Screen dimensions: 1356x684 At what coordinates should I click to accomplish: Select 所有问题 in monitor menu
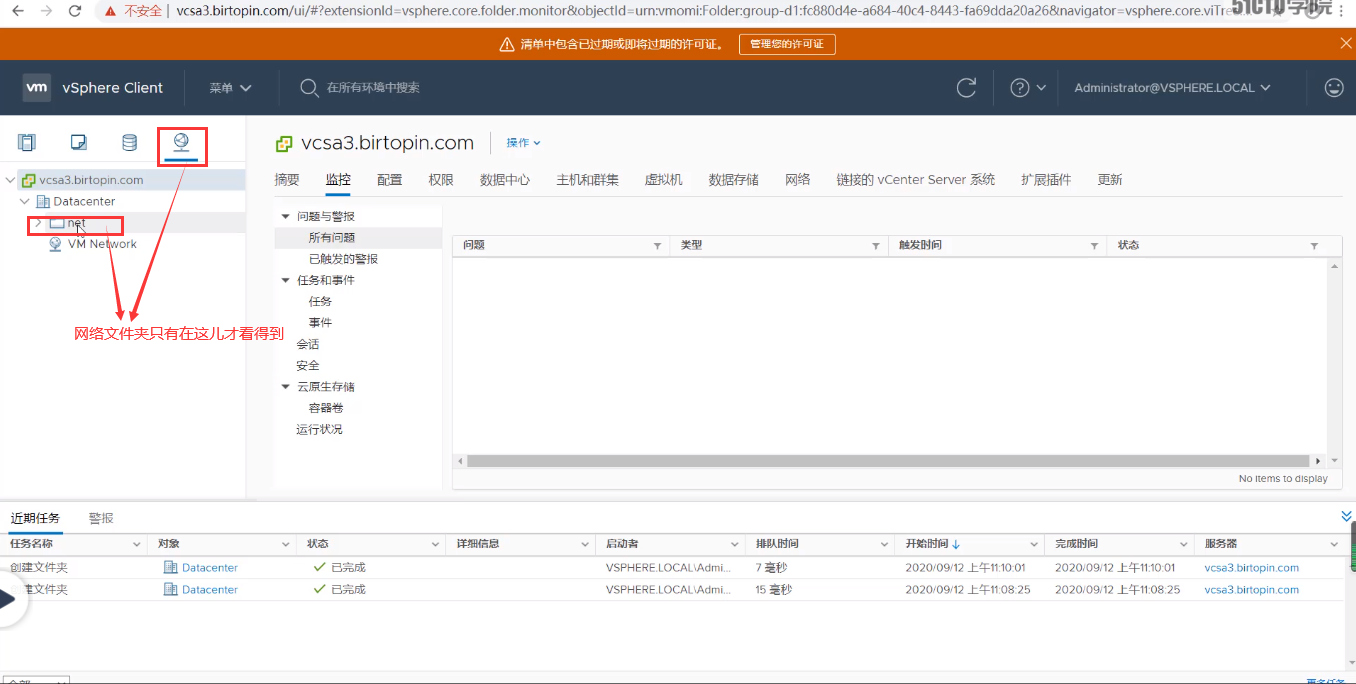click(332, 237)
